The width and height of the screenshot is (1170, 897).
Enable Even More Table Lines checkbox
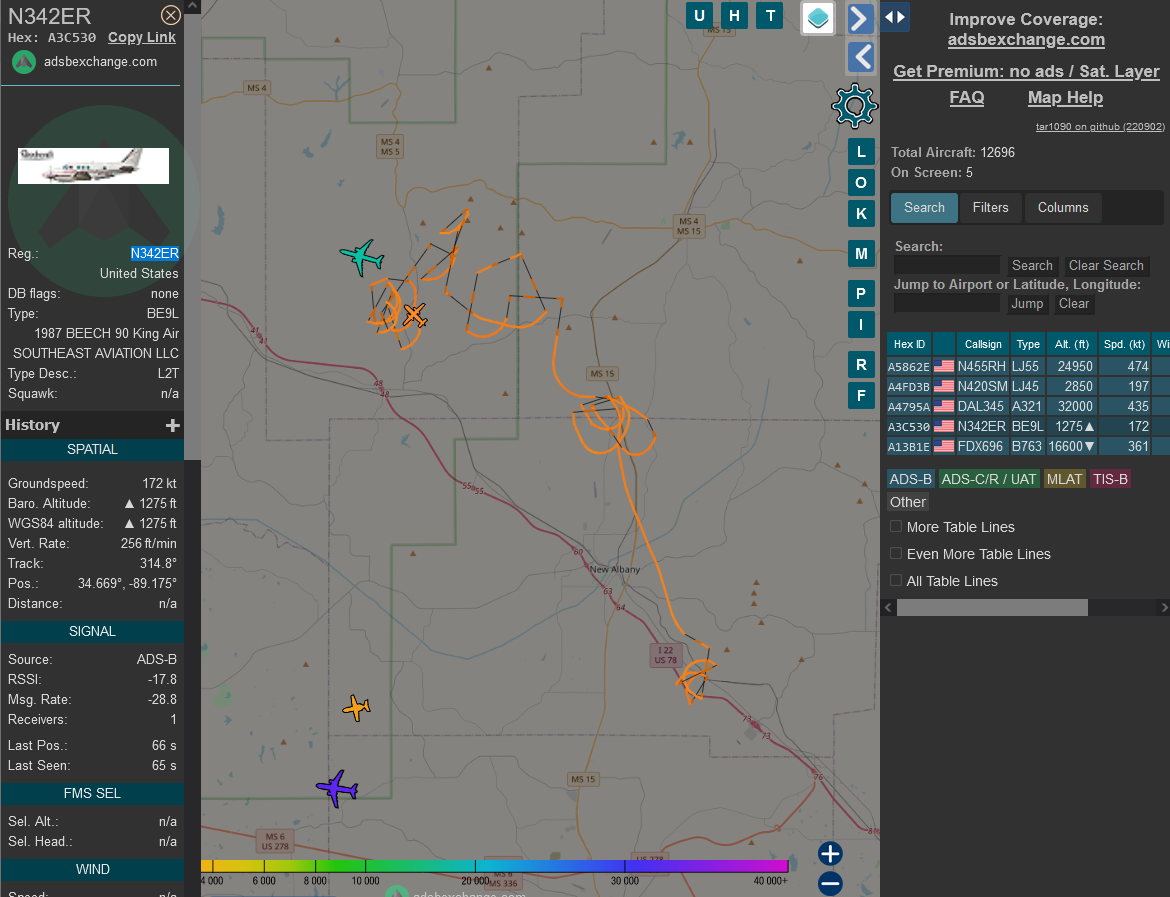tap(896, 554)
